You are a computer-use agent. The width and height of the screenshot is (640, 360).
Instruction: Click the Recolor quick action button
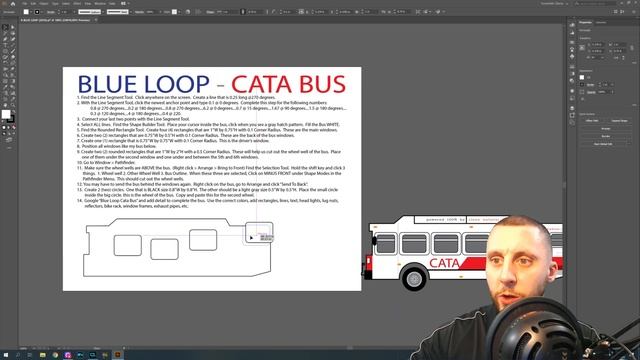[x=606, y=136]
